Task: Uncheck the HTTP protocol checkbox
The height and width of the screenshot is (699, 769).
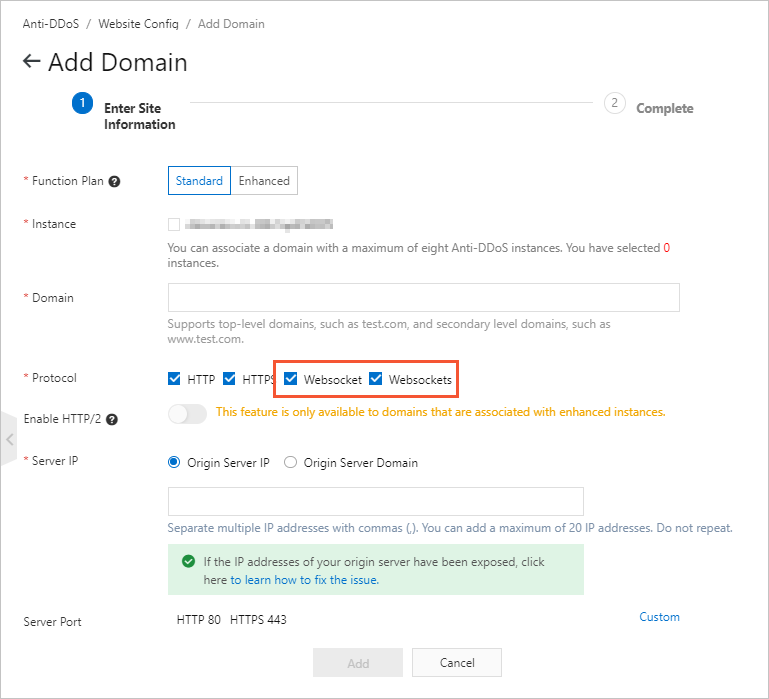Action: [x=175, y=379]
